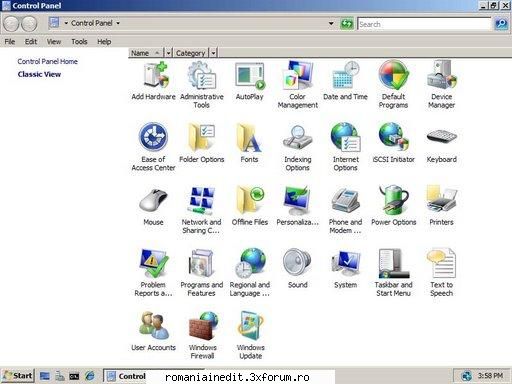Click the magnifier search button
The image size is (512, 384).
coord(501,24)
